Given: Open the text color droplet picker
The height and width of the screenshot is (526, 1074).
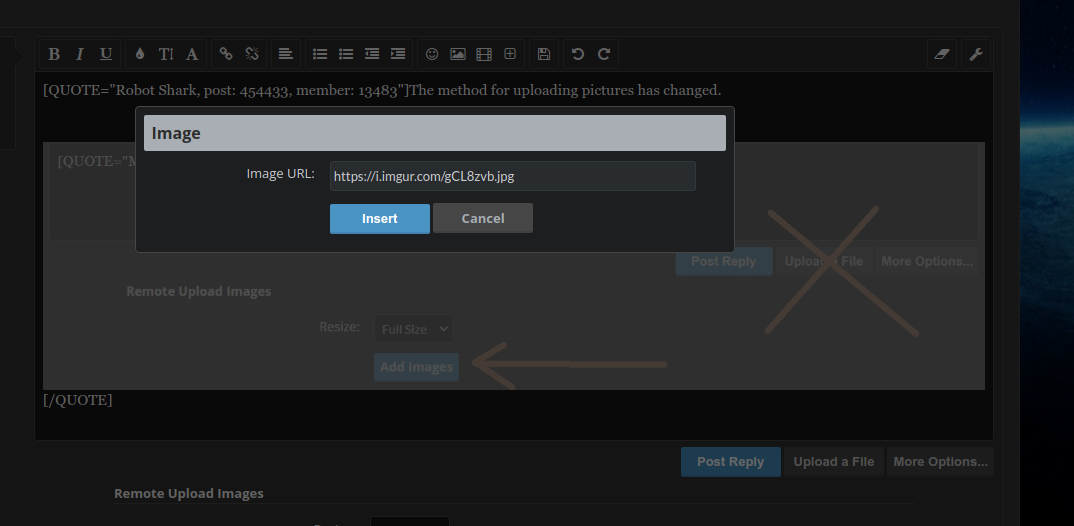Looking at the screenshot, I should pyautogui.click(x=140, y=54).
